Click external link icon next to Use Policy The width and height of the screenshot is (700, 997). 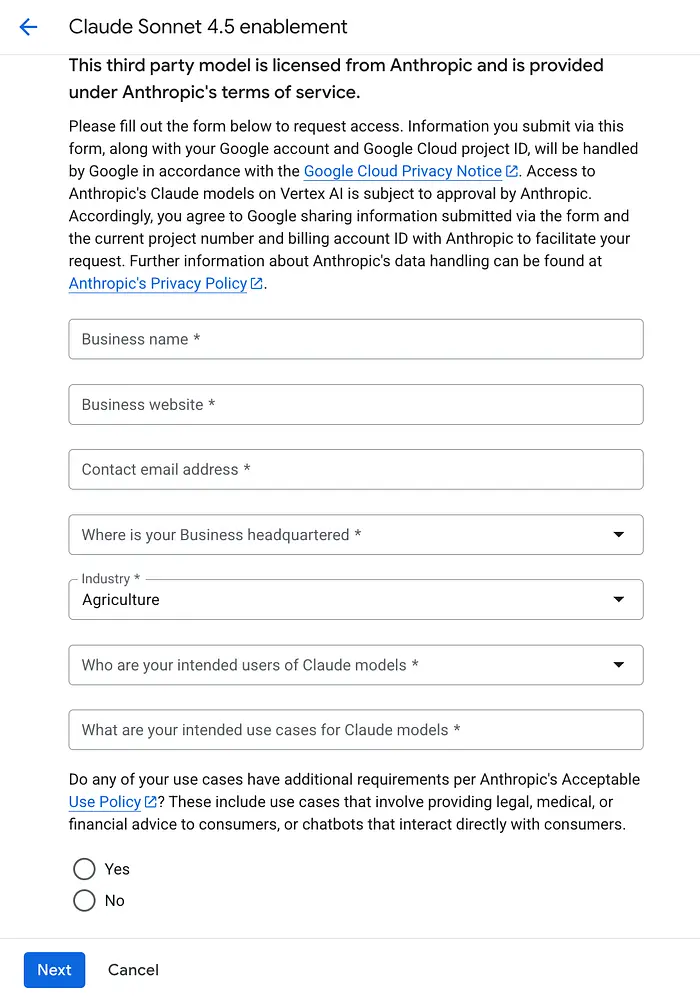coord(151,802)
